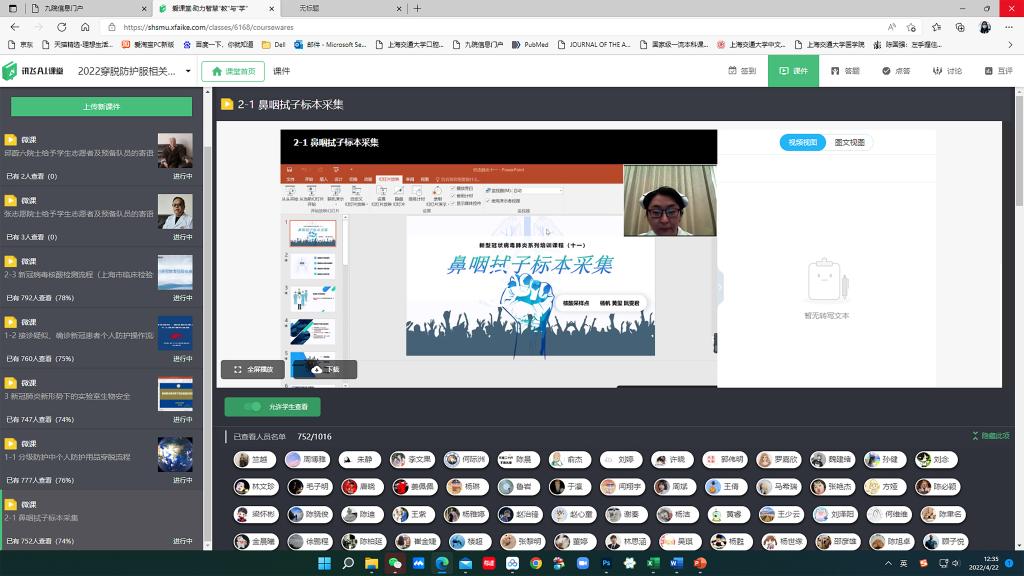The width and height of the screenshot is (1024, 576).
Task: Select the 1-1 分级防护 courseware thumbnail
Action: tap(175, 455)
